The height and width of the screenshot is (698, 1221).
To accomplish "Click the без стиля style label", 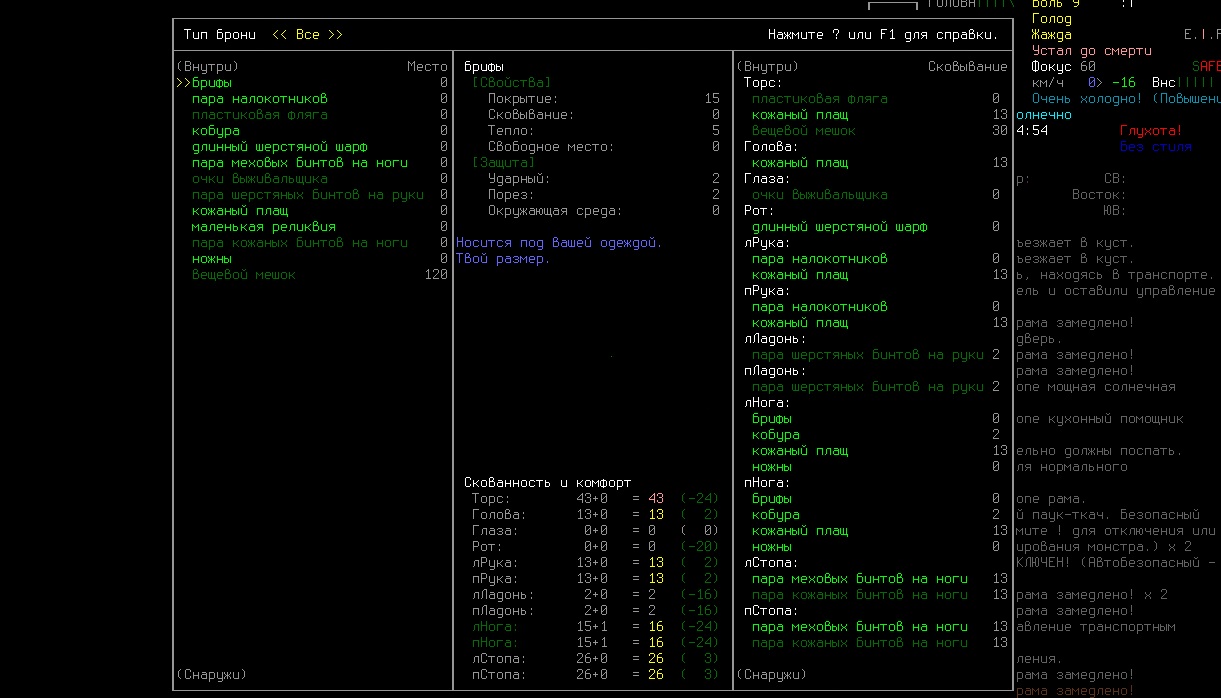I will coord(1156,146).
